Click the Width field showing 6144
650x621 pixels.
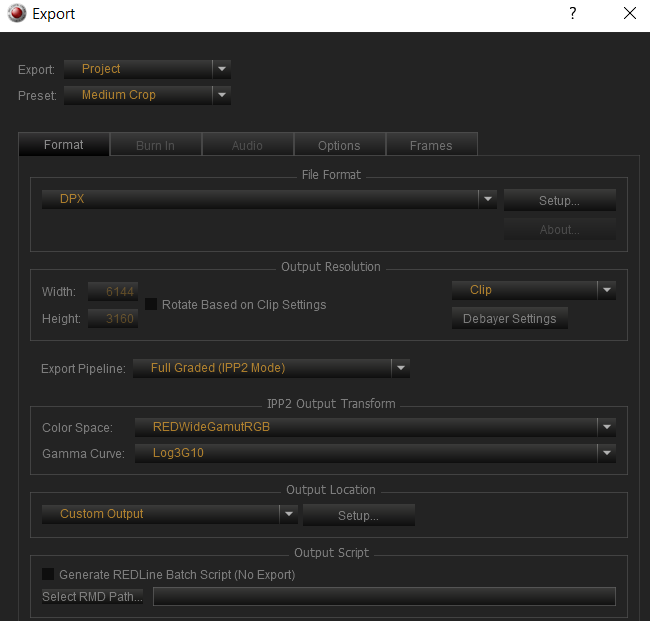pos(113,291)
